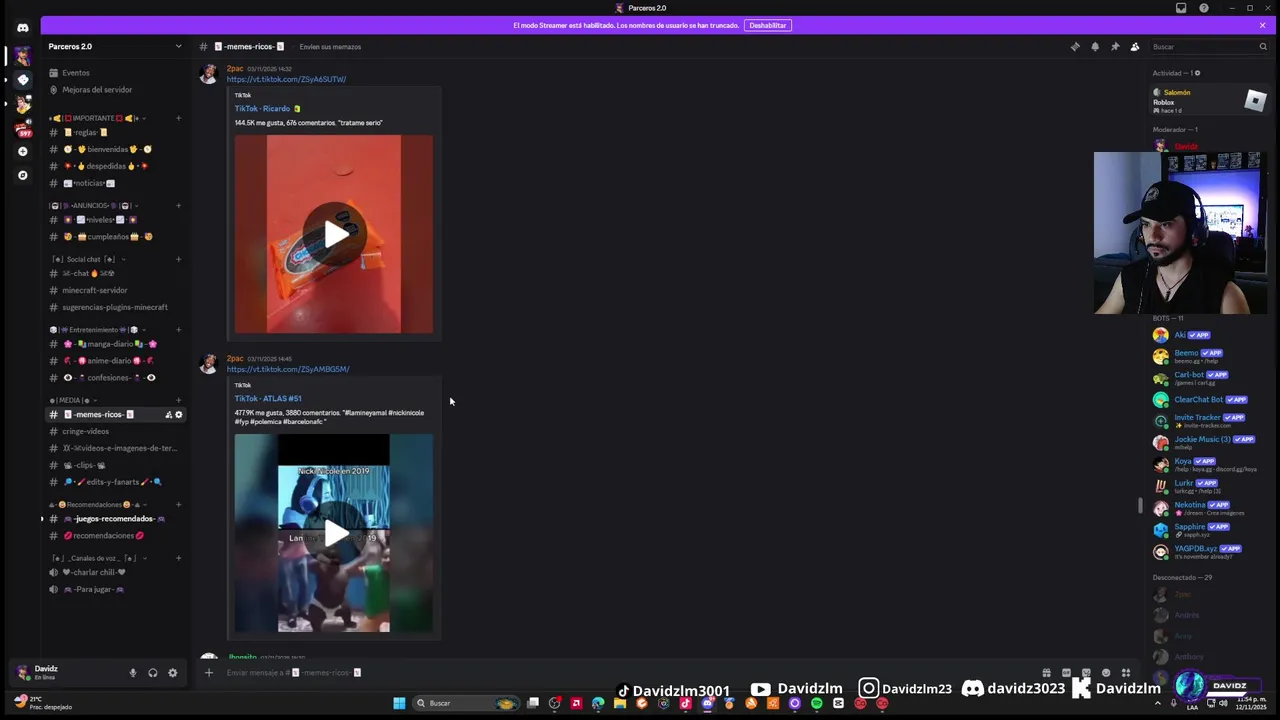Click the help icon in Discord title bar
The width and height of the screenshot is (1280, 720).
click(x=1204, y=8)
